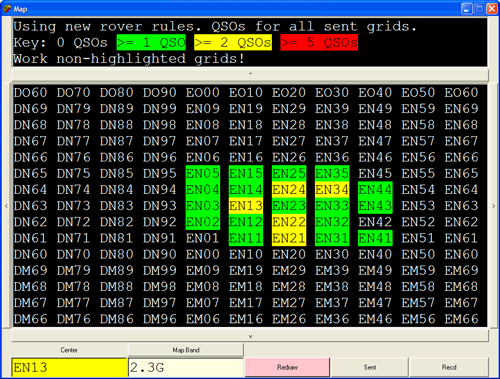Viewport: 500px width, 379px height.
Task: Click the Center grid input field EN13
Action: [x=69, y=368]
